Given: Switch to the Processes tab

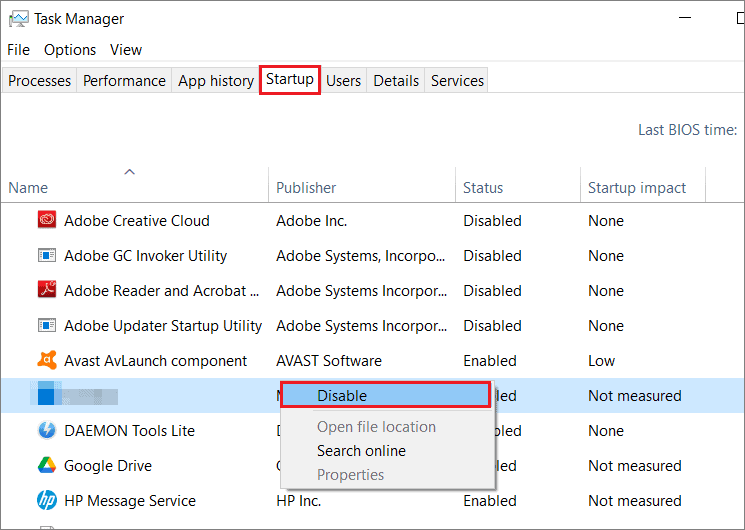Looking at the screenshot, I should click(39, 81).
